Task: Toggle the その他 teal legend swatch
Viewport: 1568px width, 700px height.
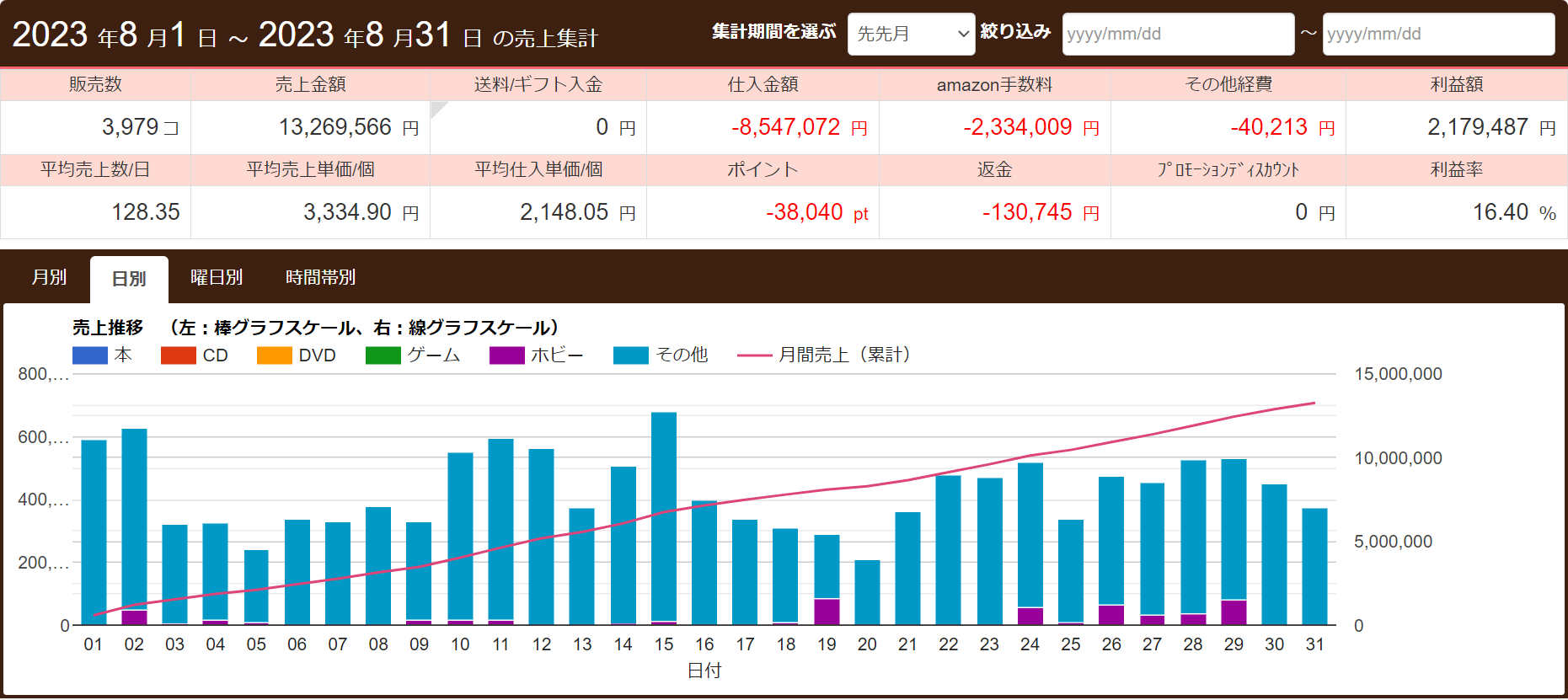Action: coord(630,355)
